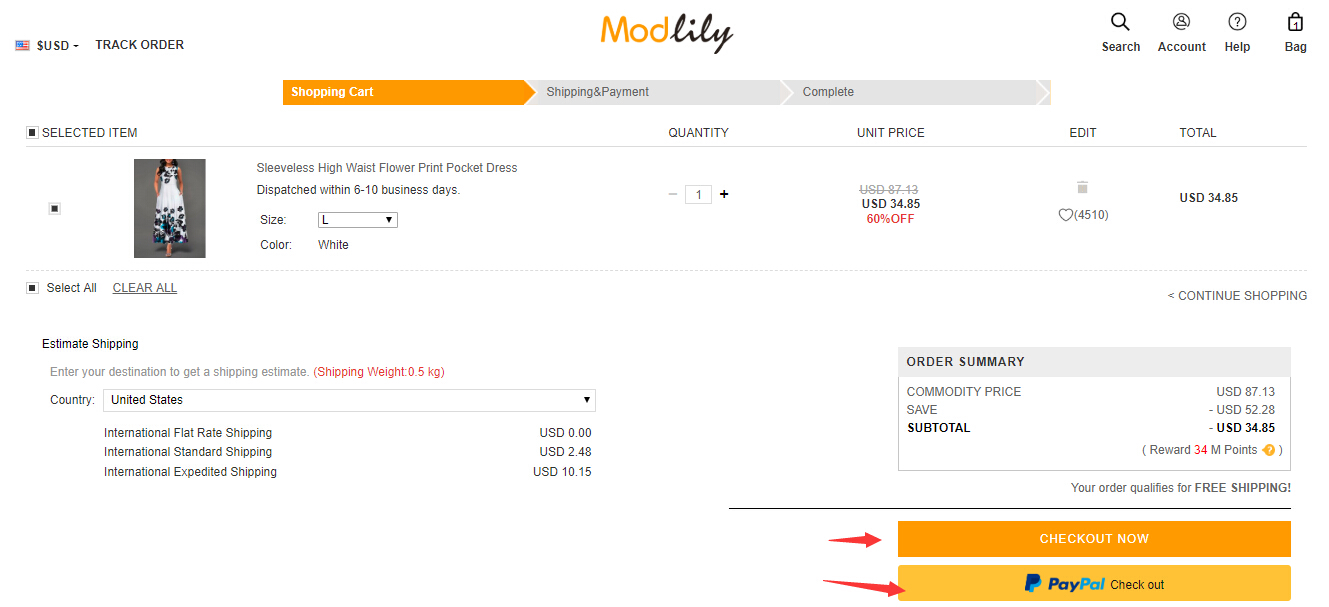Pay with PayPal Check out button

click(1094, 584)
